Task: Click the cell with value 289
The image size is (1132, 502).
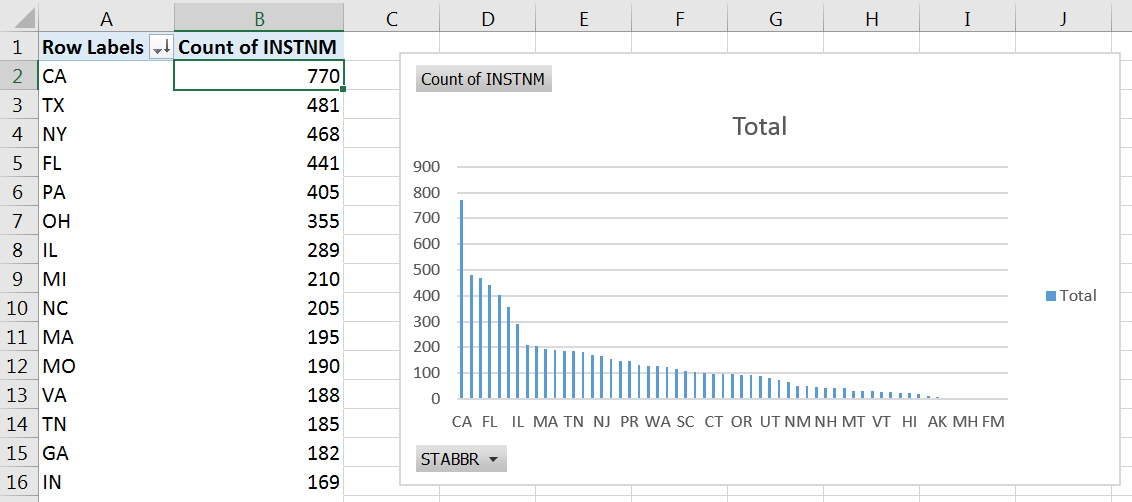Action: click(258, 250)
